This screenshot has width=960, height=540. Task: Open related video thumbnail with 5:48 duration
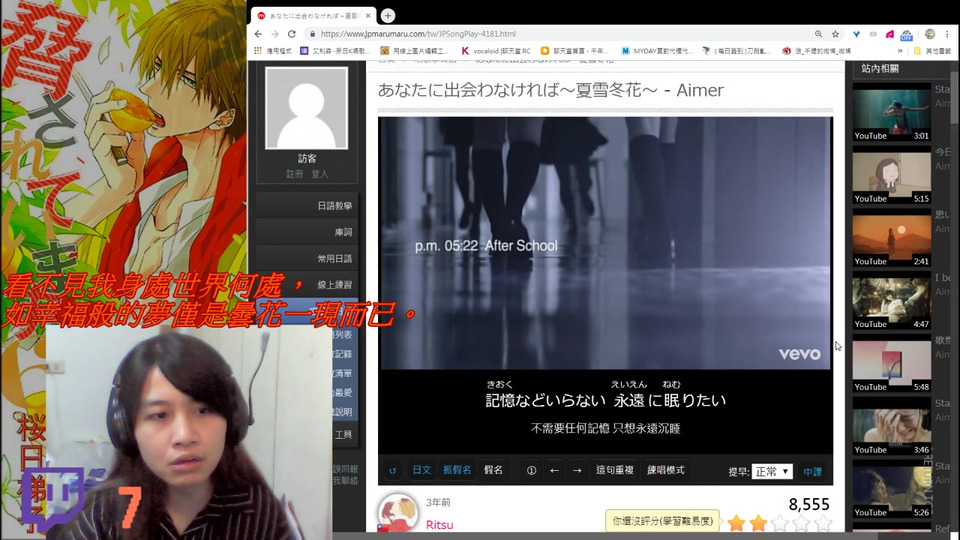(x=891, y=366)
